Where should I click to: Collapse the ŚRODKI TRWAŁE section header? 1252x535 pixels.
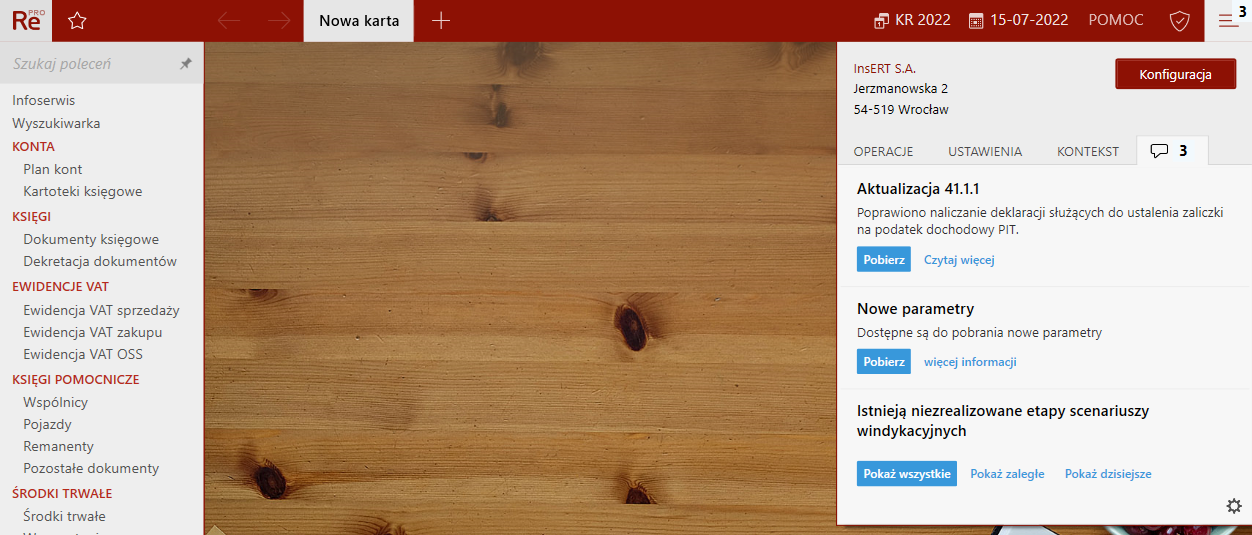tap(62, 493)
